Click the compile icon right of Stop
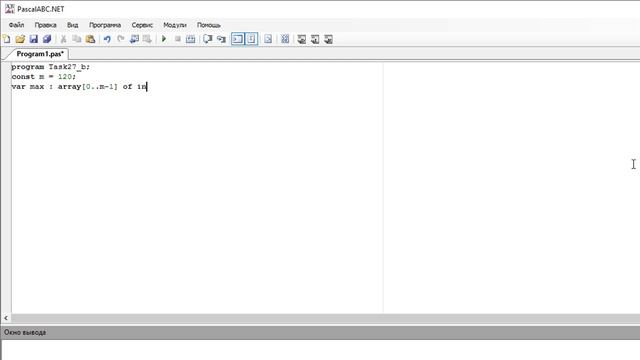The width and height of the screenshot is (640, 360). coord(191,39)
